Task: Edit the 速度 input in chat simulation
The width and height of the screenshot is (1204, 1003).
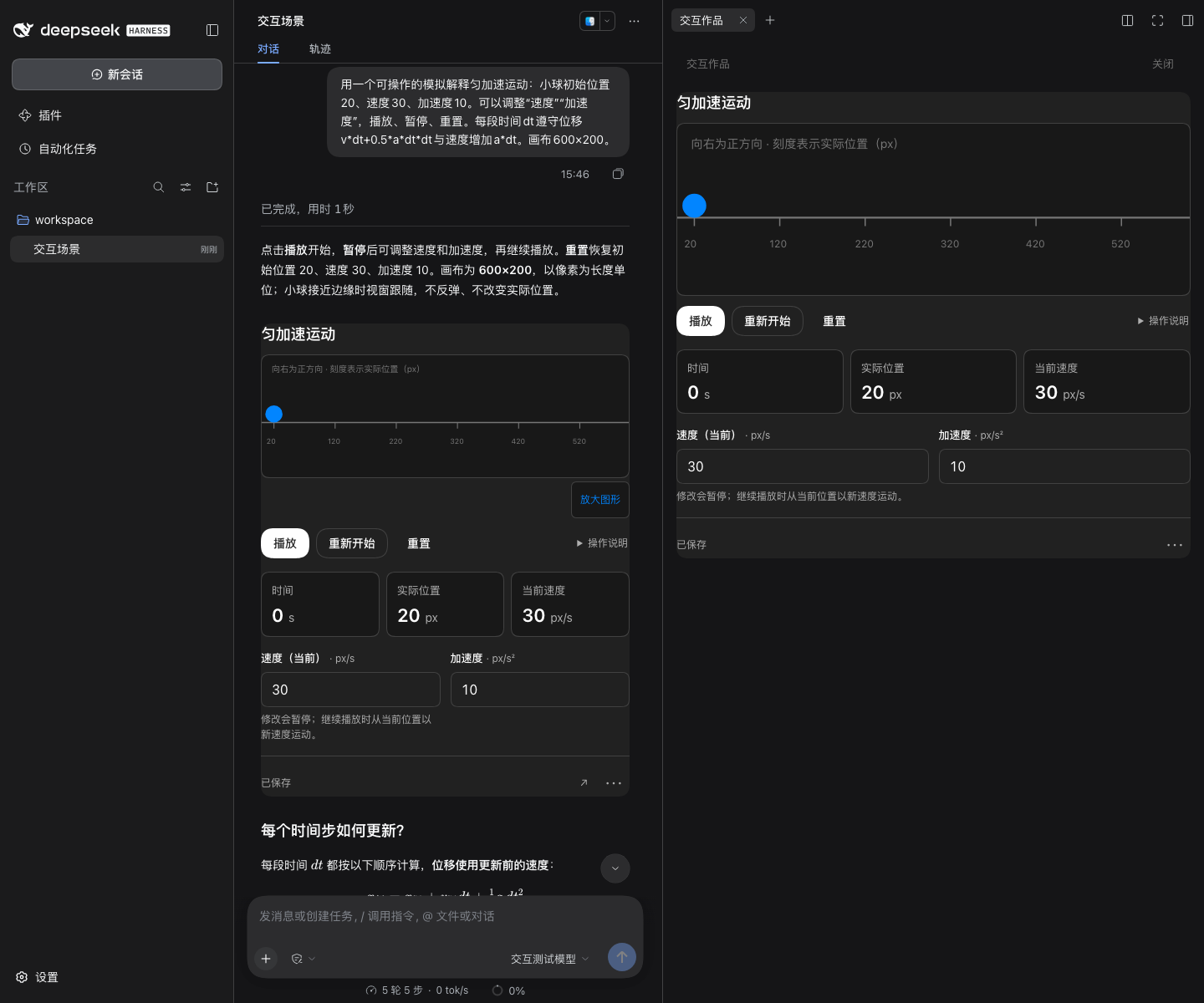Action: [350, 690]
